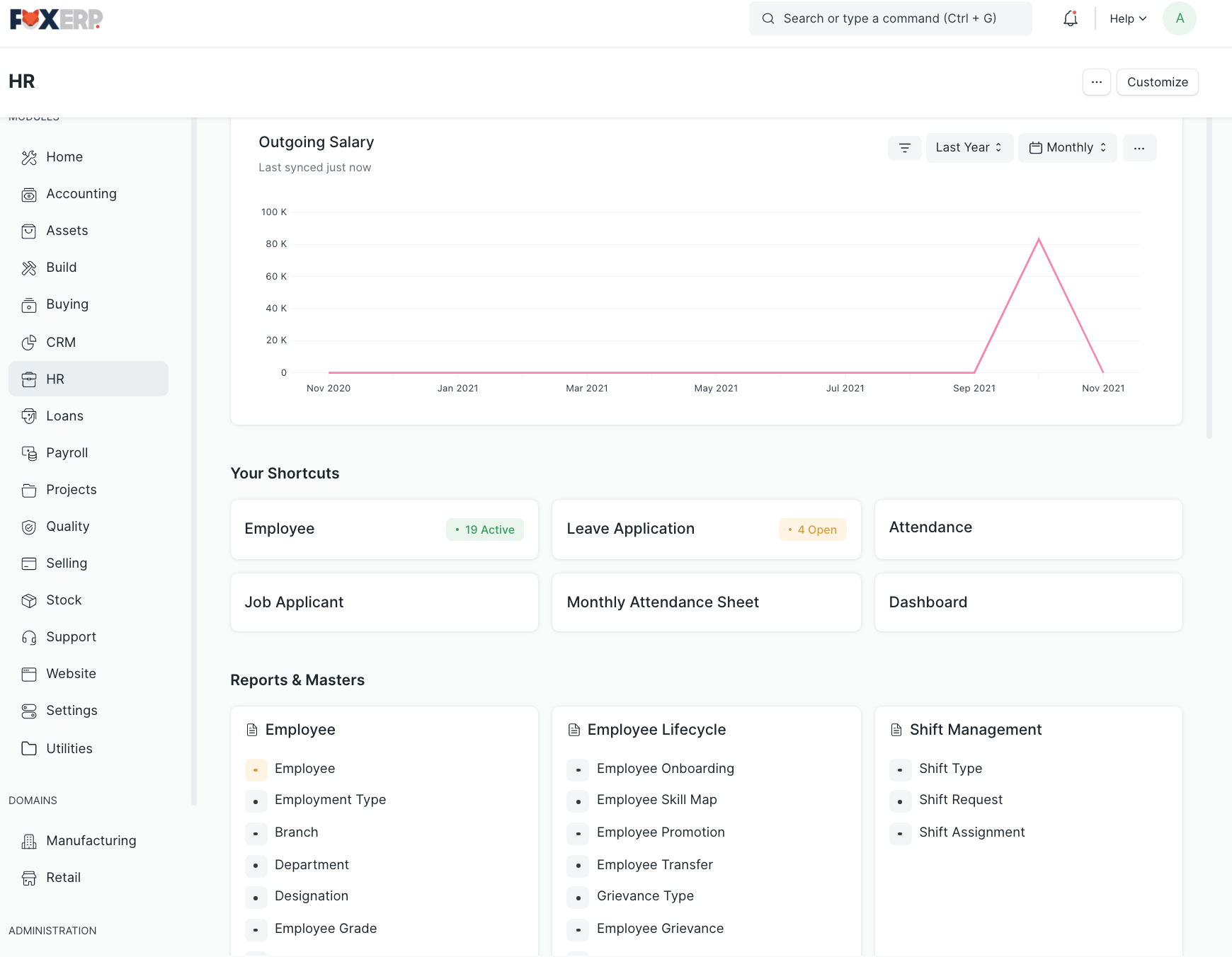
Task: Go to the Payroll module
Action: (89, 453)
